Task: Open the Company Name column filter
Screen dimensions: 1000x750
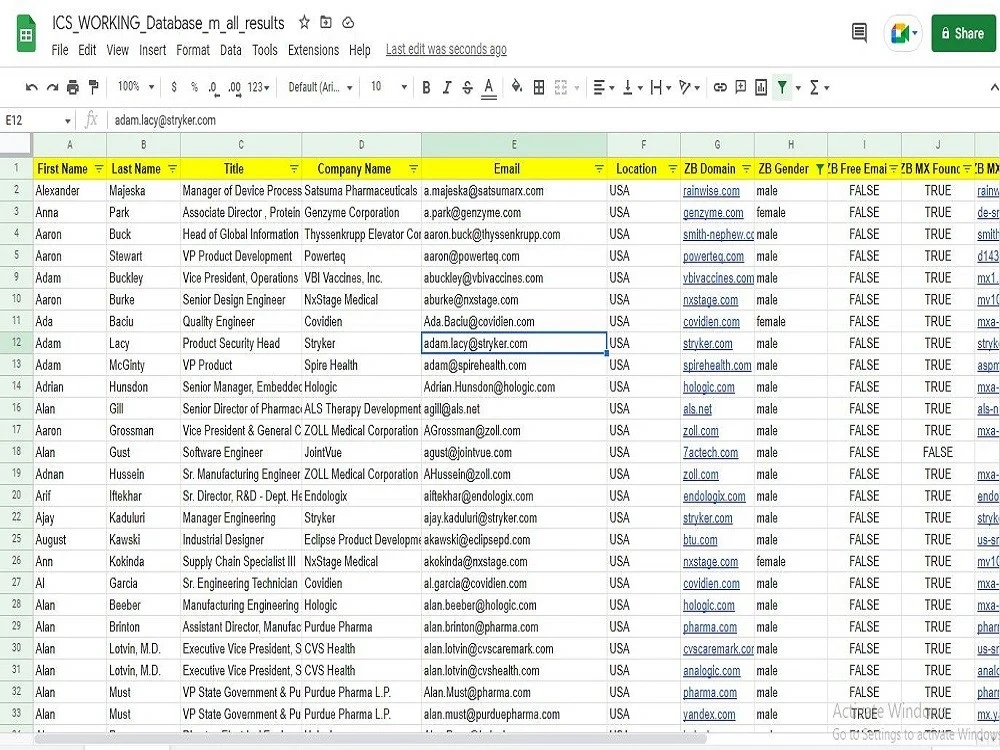Action: [x=413, y=169]
